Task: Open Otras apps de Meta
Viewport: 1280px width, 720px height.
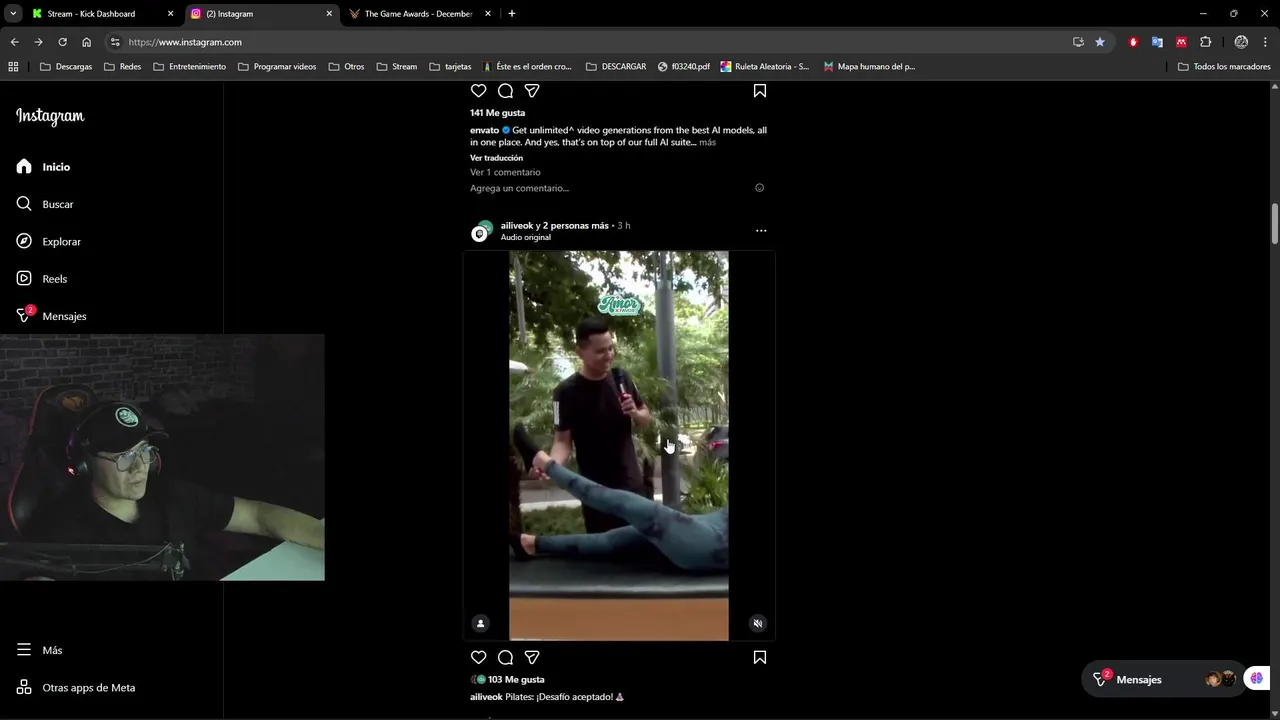Action: (76, 687)
